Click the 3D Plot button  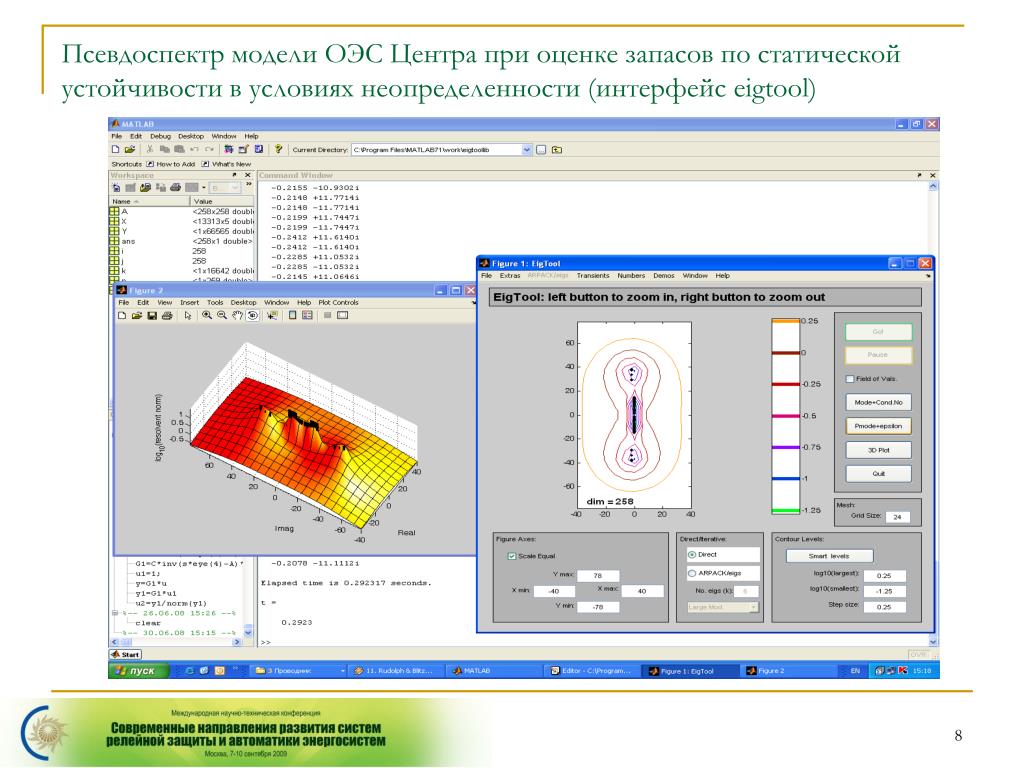click(x=878, y=450)
